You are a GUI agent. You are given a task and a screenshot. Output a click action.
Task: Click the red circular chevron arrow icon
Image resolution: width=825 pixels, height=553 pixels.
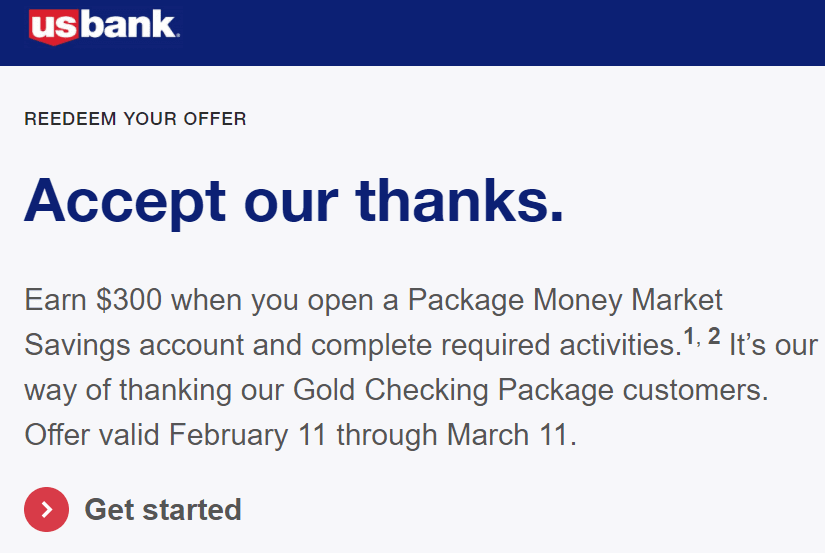(46, 509)
